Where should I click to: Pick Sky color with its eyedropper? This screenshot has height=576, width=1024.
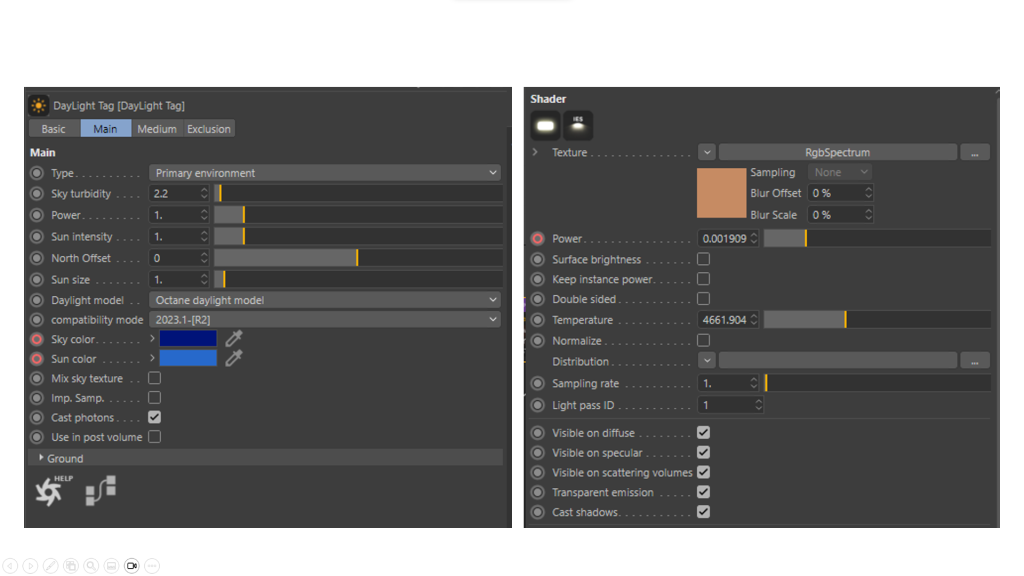[234, 339]
